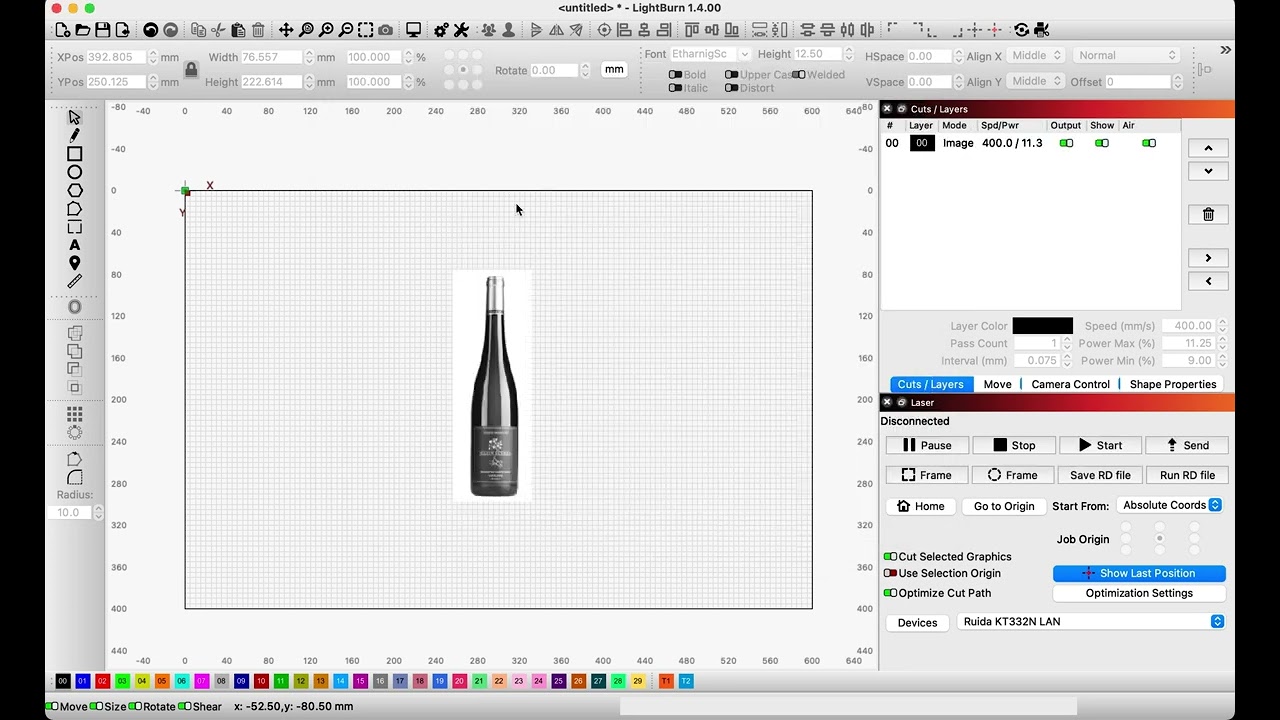The height and width of the screenshot is (720, 1280).
Task: Click the Stop button
Action: (1013, 445)
